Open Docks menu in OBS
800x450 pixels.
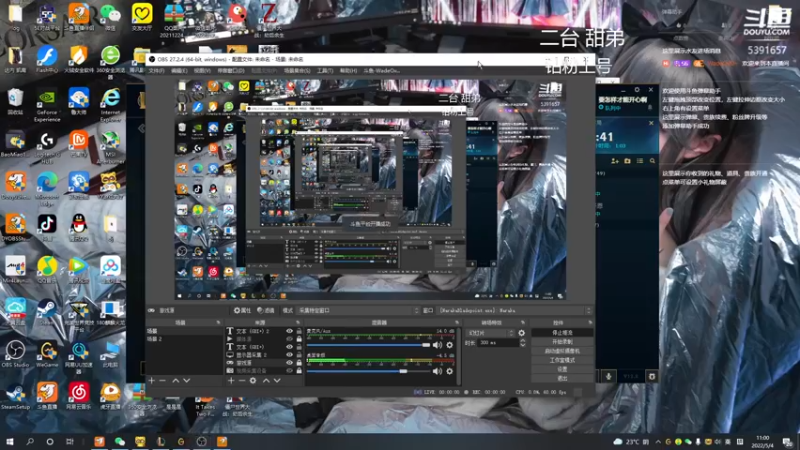pos(231,71)
